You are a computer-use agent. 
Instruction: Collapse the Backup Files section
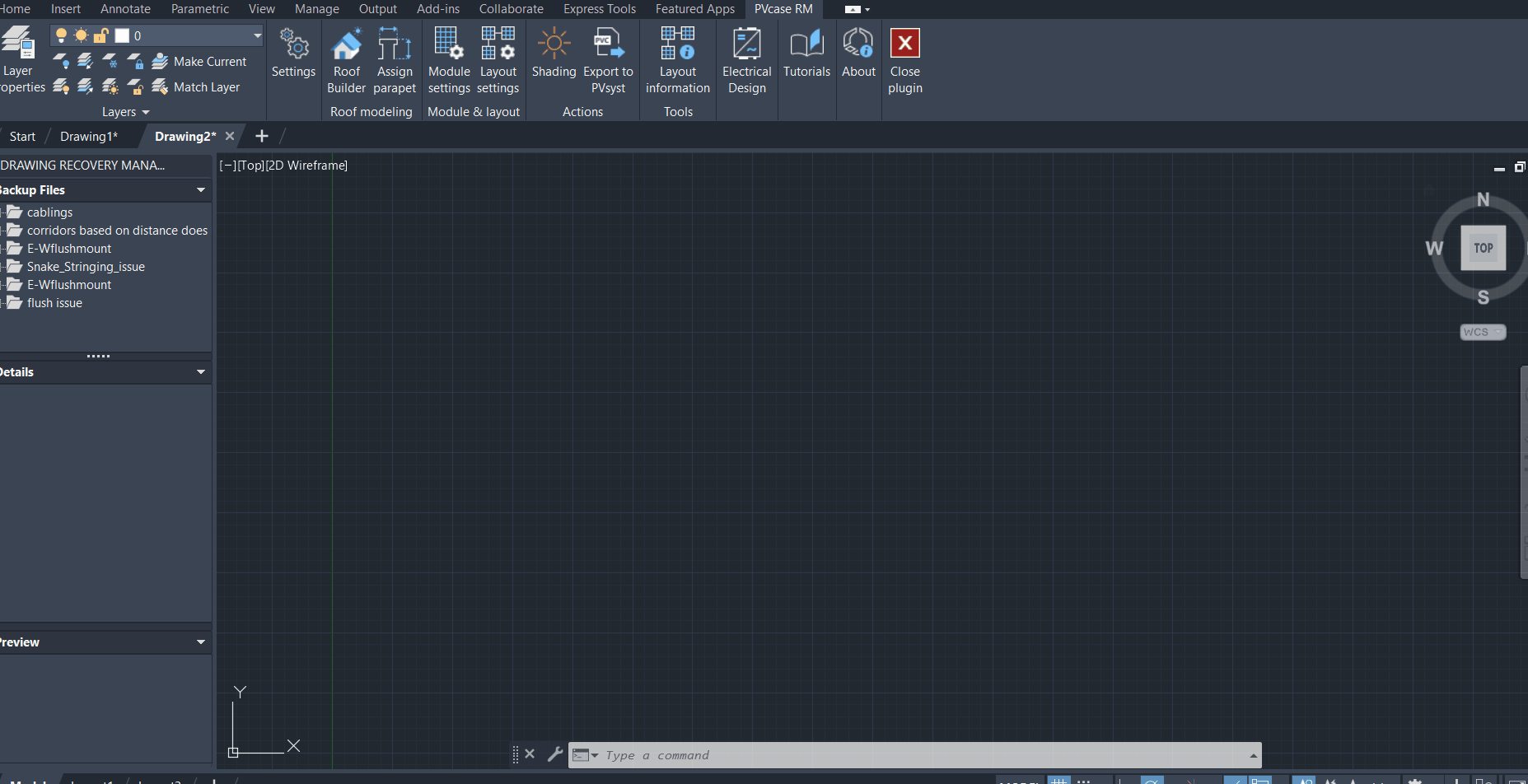pyautogui.click(x=201, y=190)
